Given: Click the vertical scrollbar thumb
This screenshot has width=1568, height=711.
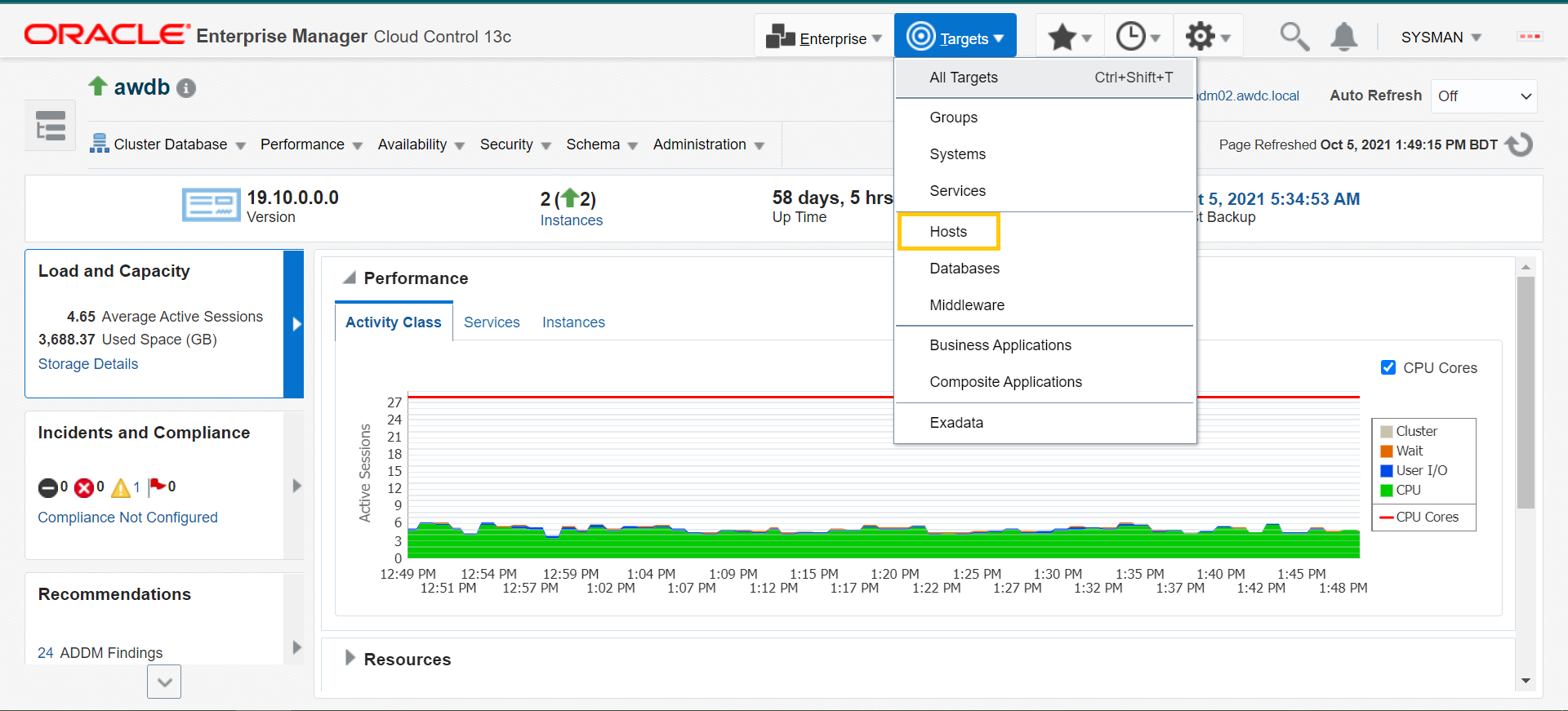Looking at the screenshot, I should pos(1526,393).
